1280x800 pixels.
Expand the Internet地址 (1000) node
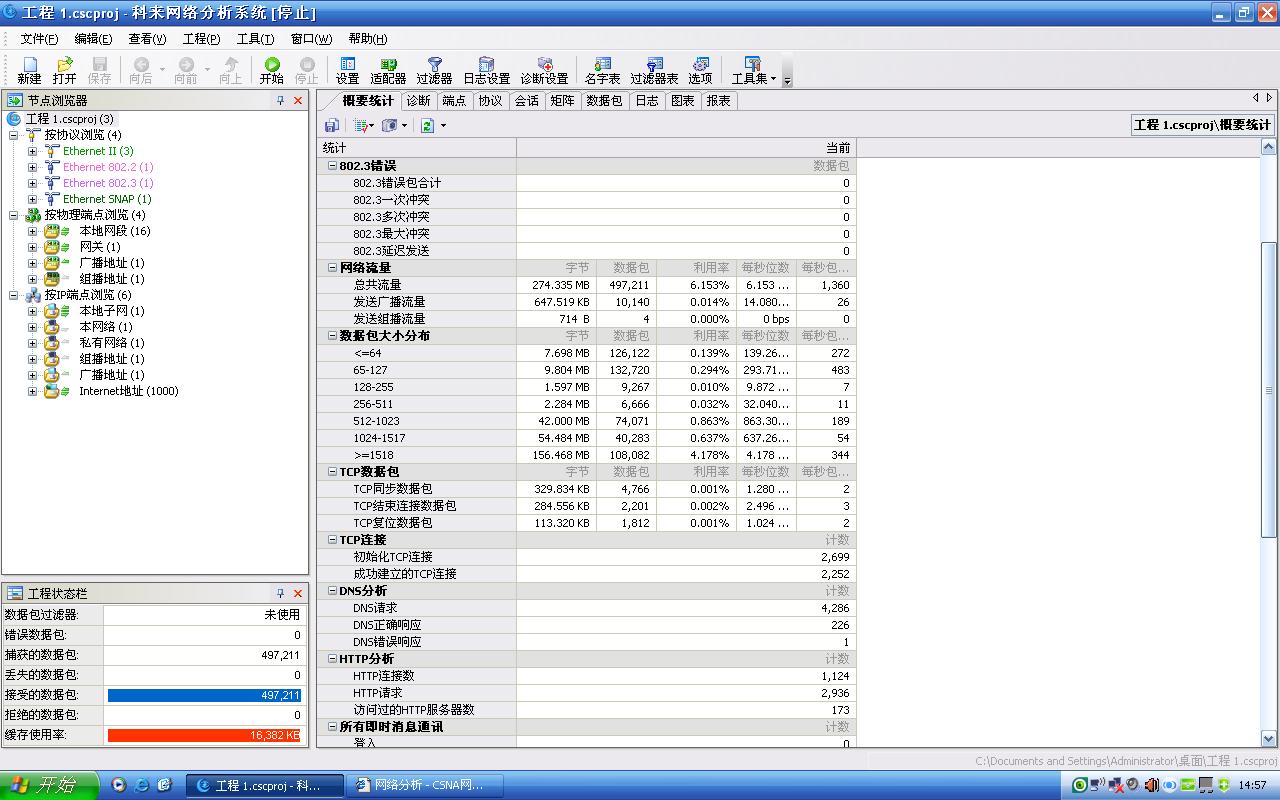(x=32, y=391)
